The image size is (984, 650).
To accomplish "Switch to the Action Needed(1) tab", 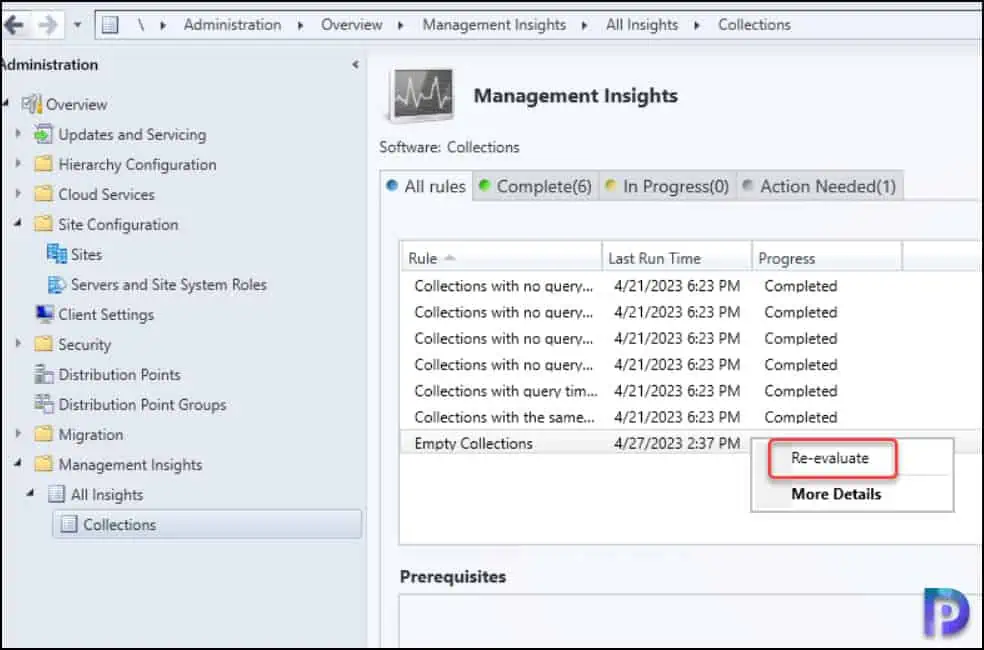I will point(820,186).
